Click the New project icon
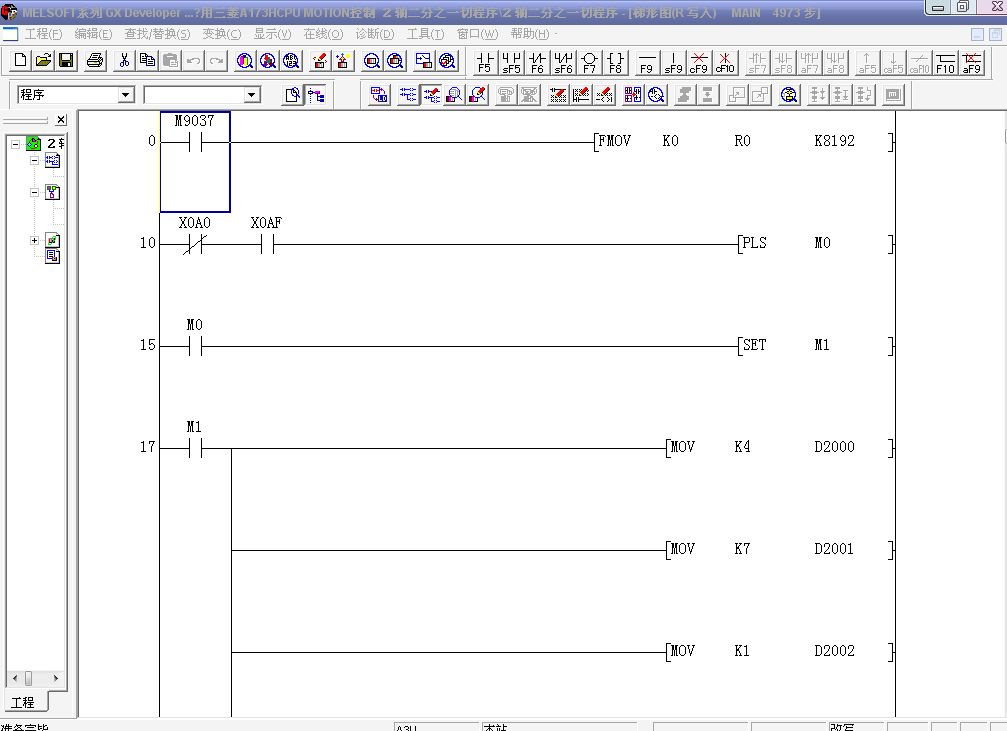 point(22,61)
